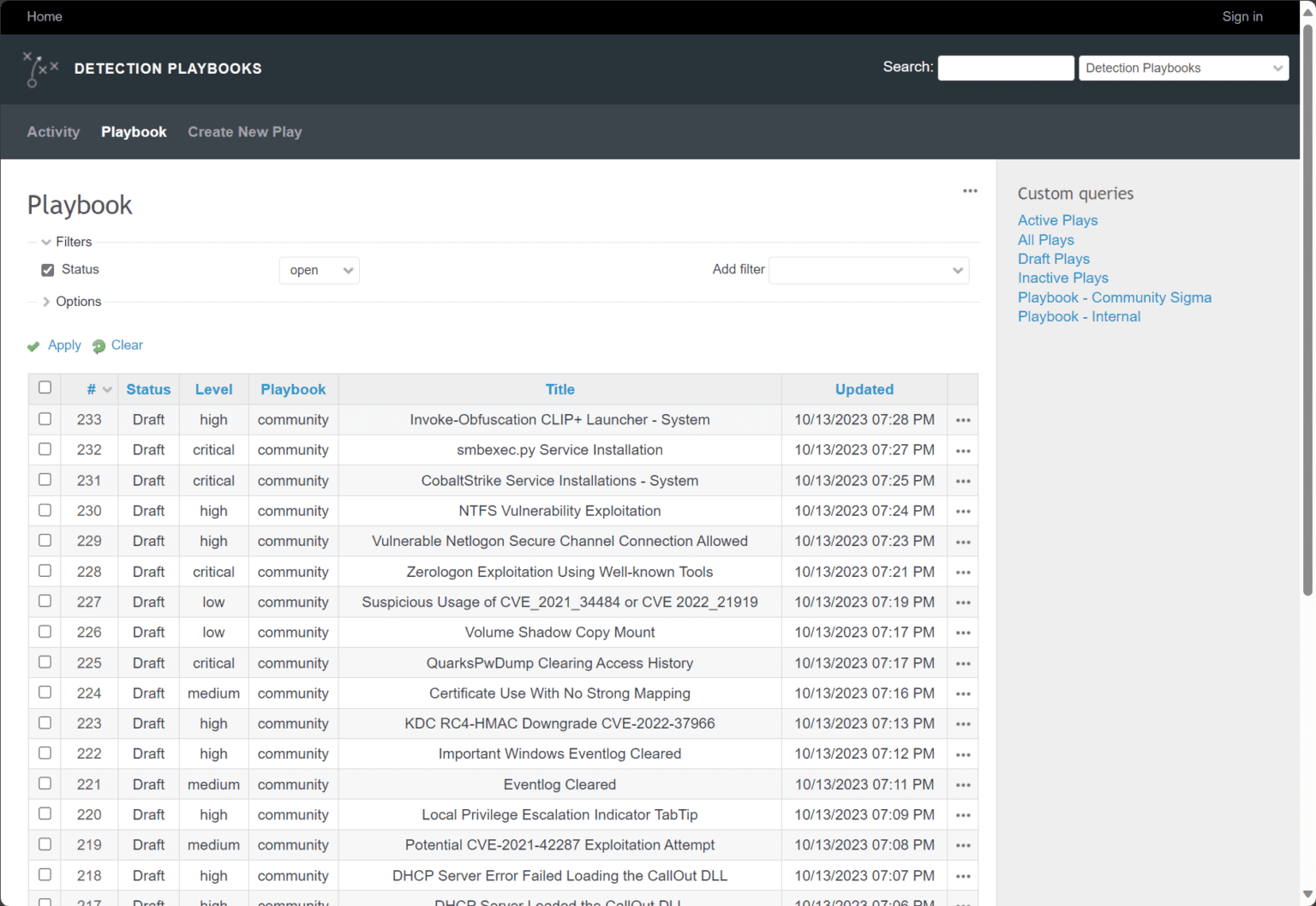The height and width of the screenshot is (906, 1316).
Task: Switch to the Activity tab
Action: pyautogui.click(x=53, y=131)
